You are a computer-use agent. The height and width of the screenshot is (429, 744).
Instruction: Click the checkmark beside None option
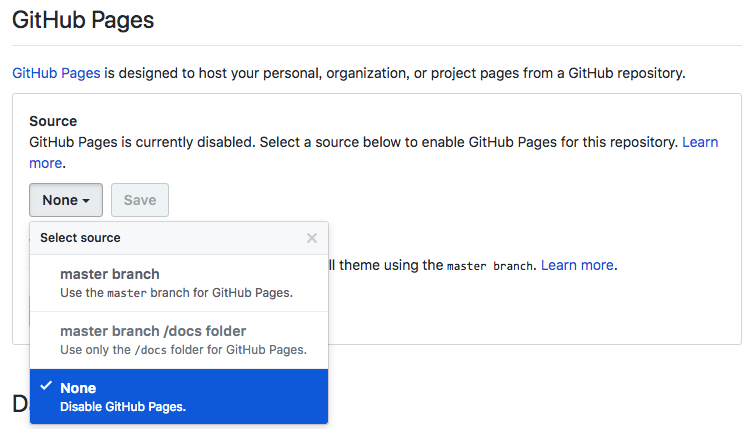pos(46,386)
